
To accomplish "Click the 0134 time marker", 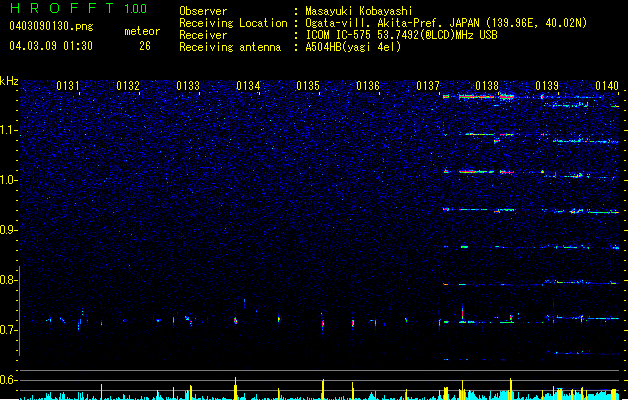I will pos(248,86).
